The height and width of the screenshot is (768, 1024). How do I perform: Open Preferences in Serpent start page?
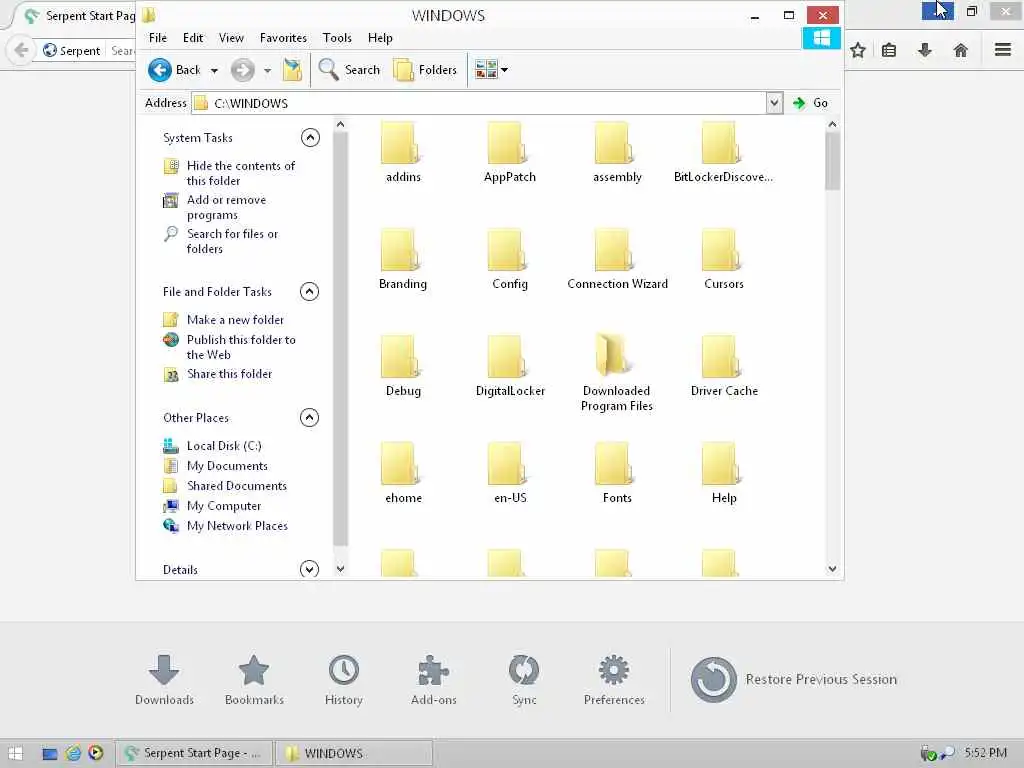(x=614, y=680)
